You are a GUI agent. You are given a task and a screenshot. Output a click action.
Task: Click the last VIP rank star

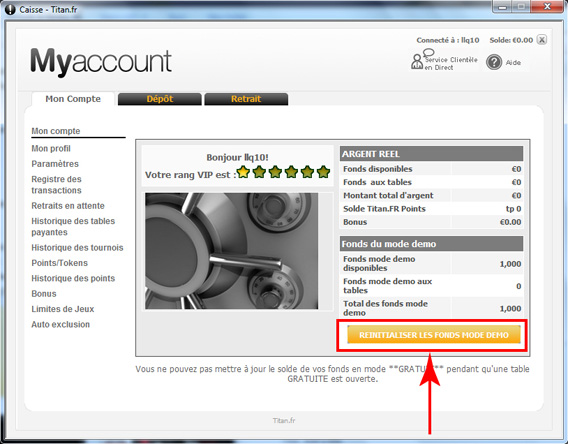coord(323,172)
